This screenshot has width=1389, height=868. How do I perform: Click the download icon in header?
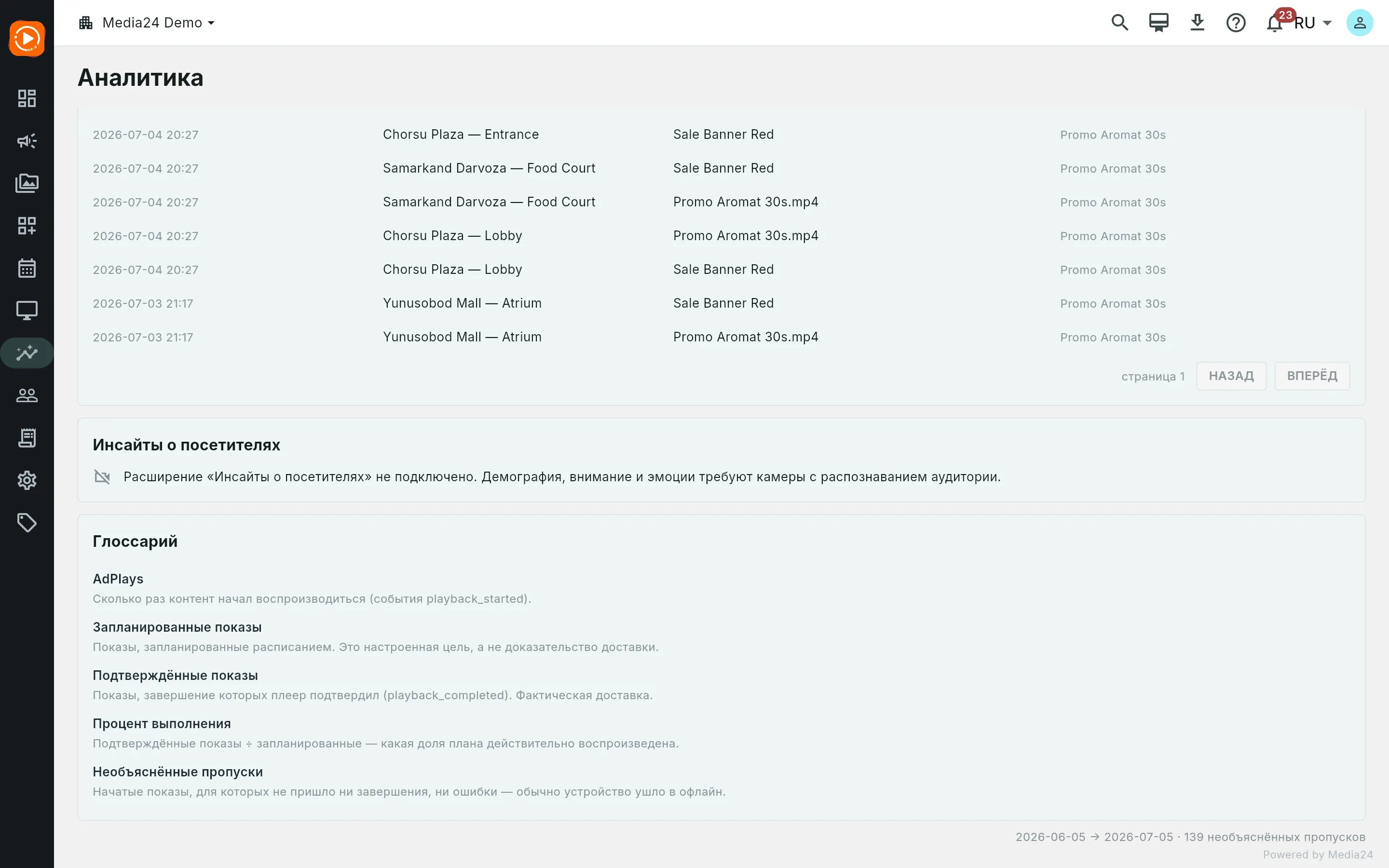click(1198, 23)
